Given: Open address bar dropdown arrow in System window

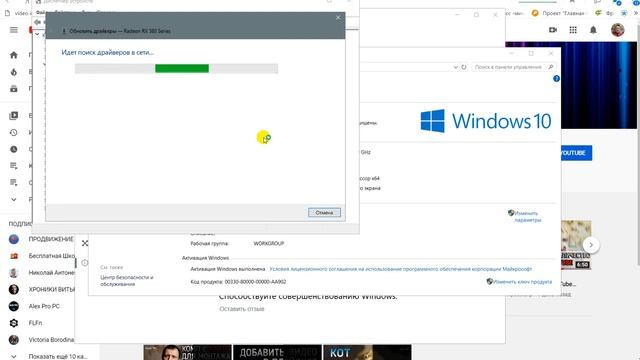Looking at the screenshot, I should [456, 67].
